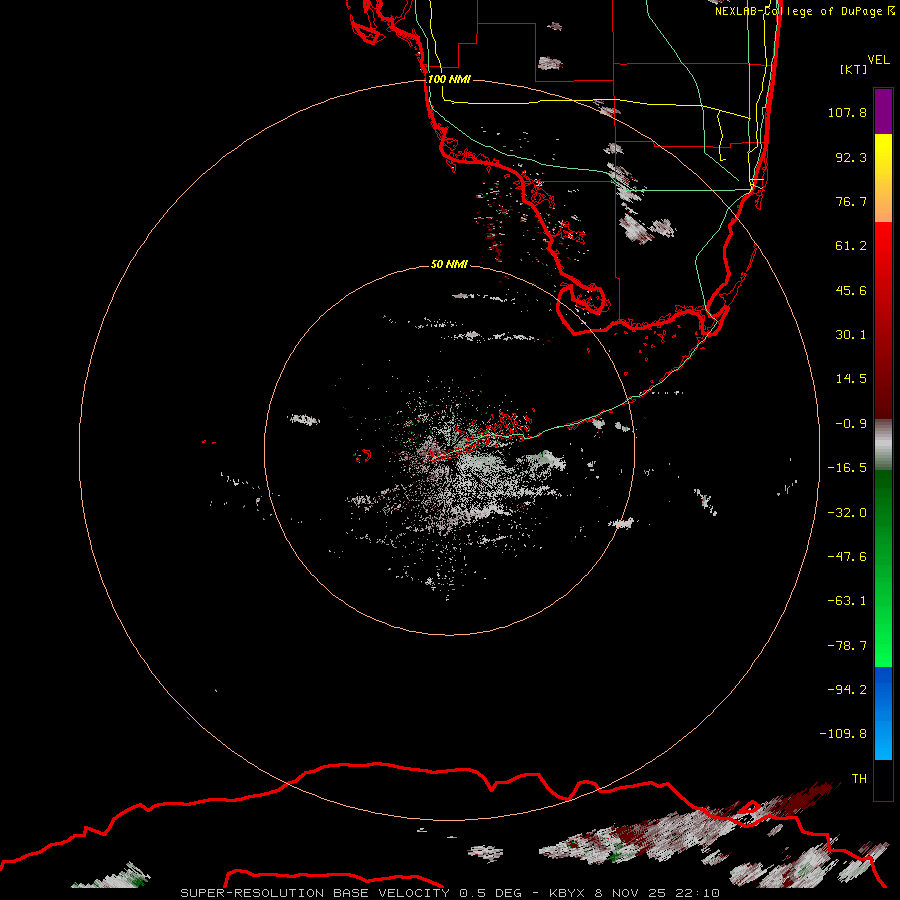The image size is (900, 900).
Task: Select the 30.1 velocity scale value
Action: click(851, 335)
